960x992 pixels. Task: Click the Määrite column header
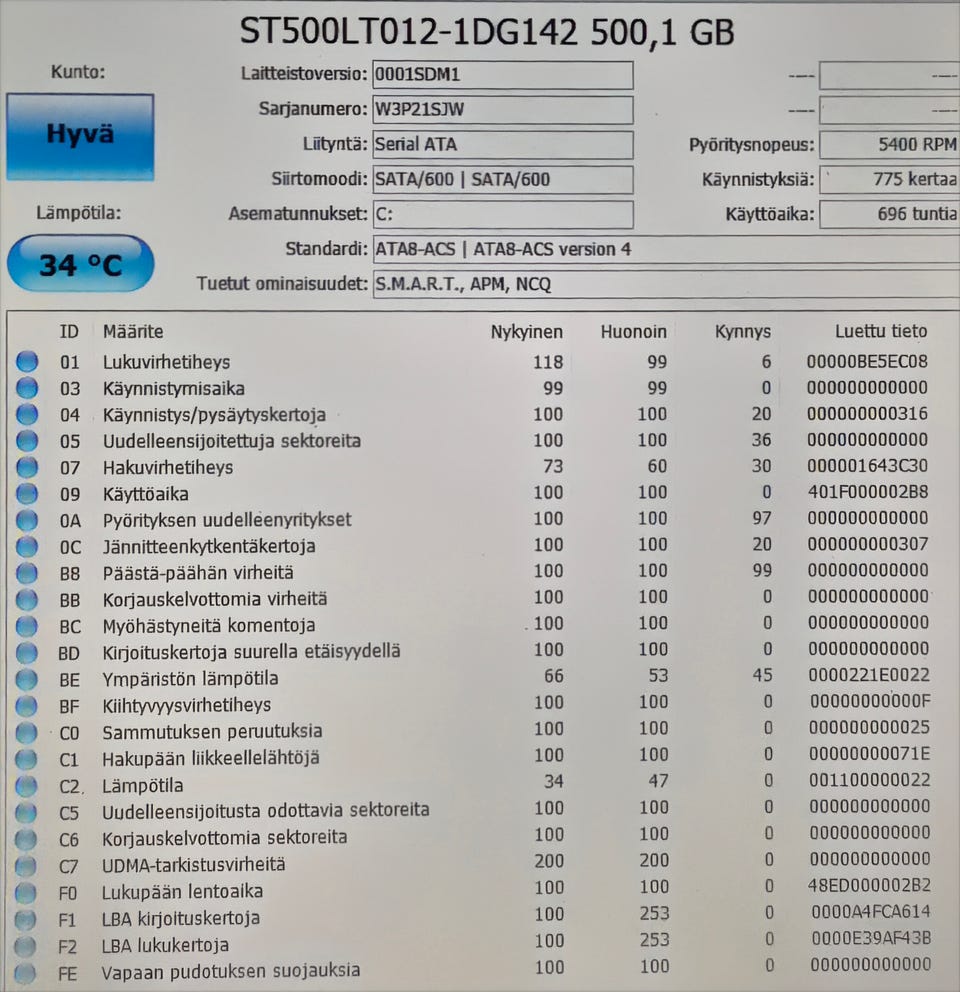[x=133, y=332]
